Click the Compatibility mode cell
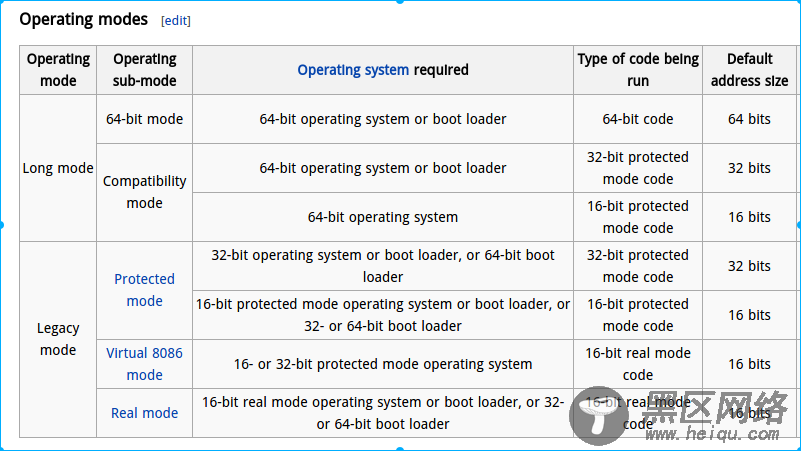The image size is (801, 451). 144,192
